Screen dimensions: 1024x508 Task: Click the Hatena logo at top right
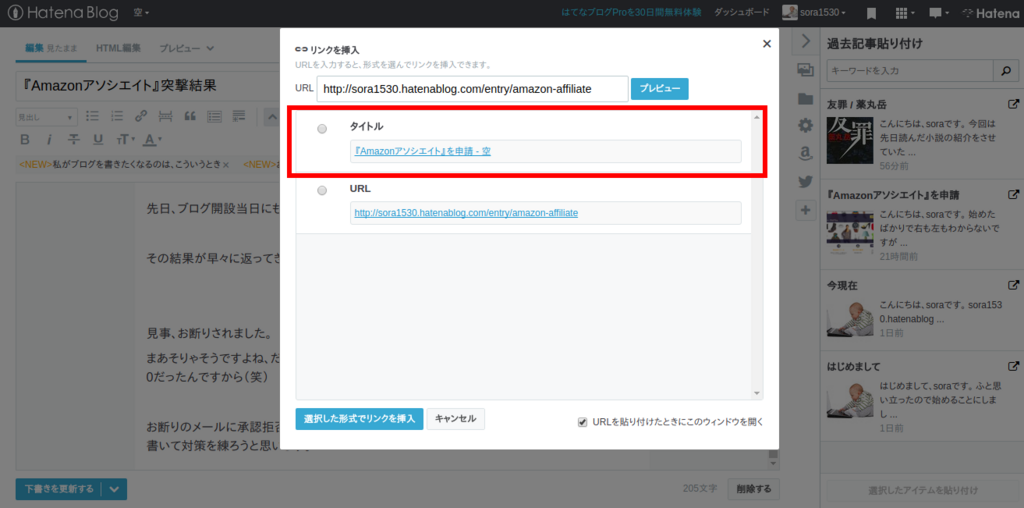pyautogui.click(x=991, y=13)
